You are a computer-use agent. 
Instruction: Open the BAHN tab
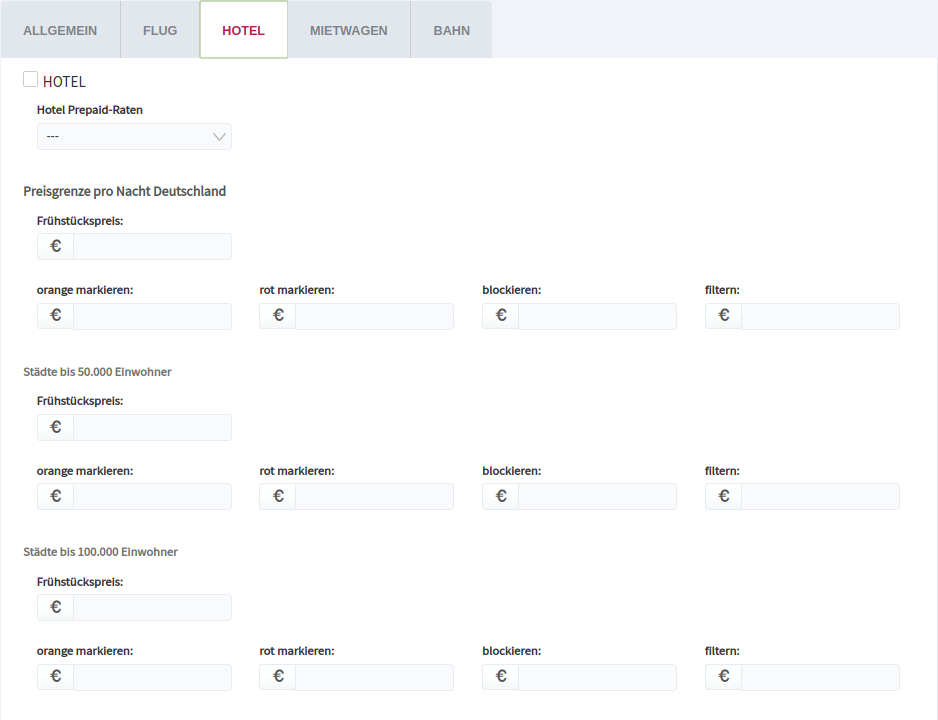[452, 30]
